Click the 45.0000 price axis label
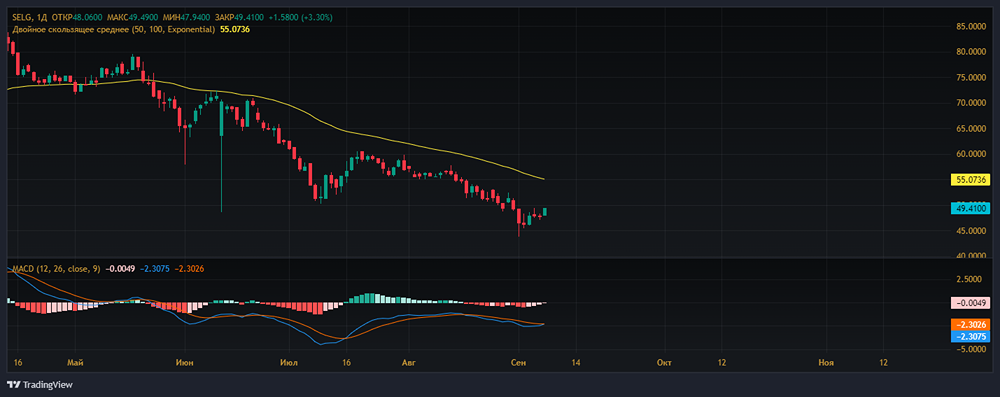 point(970,231)
